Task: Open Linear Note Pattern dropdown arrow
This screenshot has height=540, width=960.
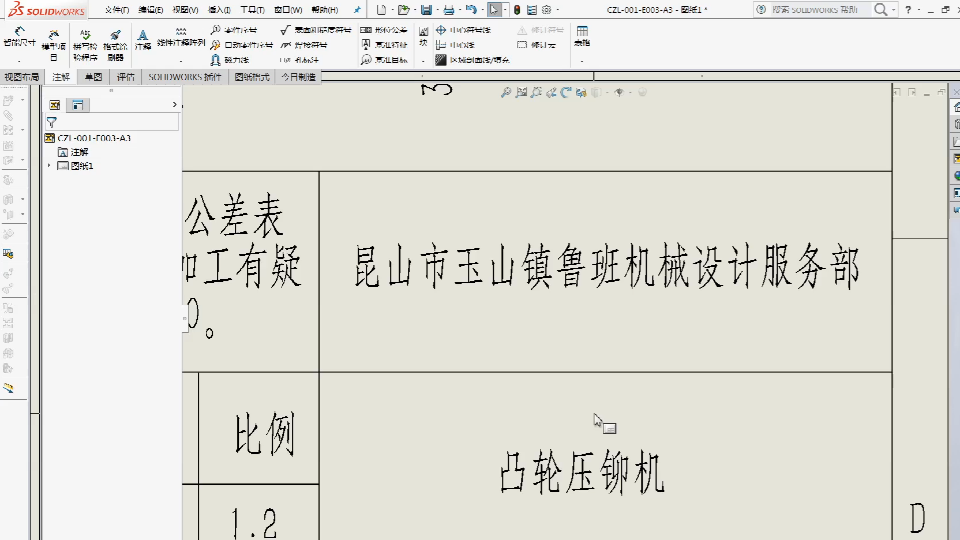Action: 181,61
